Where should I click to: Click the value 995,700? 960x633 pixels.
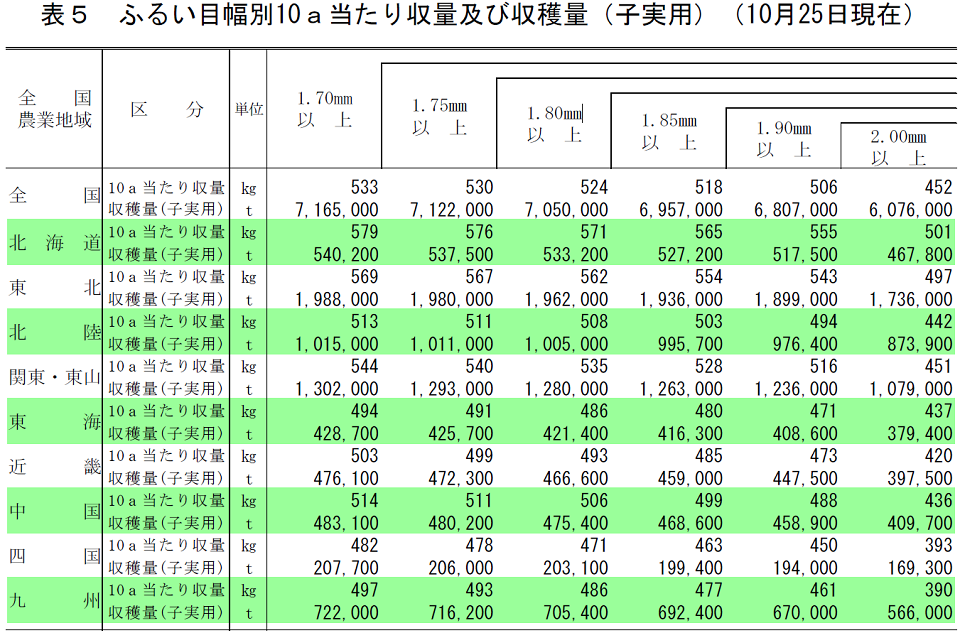point(690,344)
